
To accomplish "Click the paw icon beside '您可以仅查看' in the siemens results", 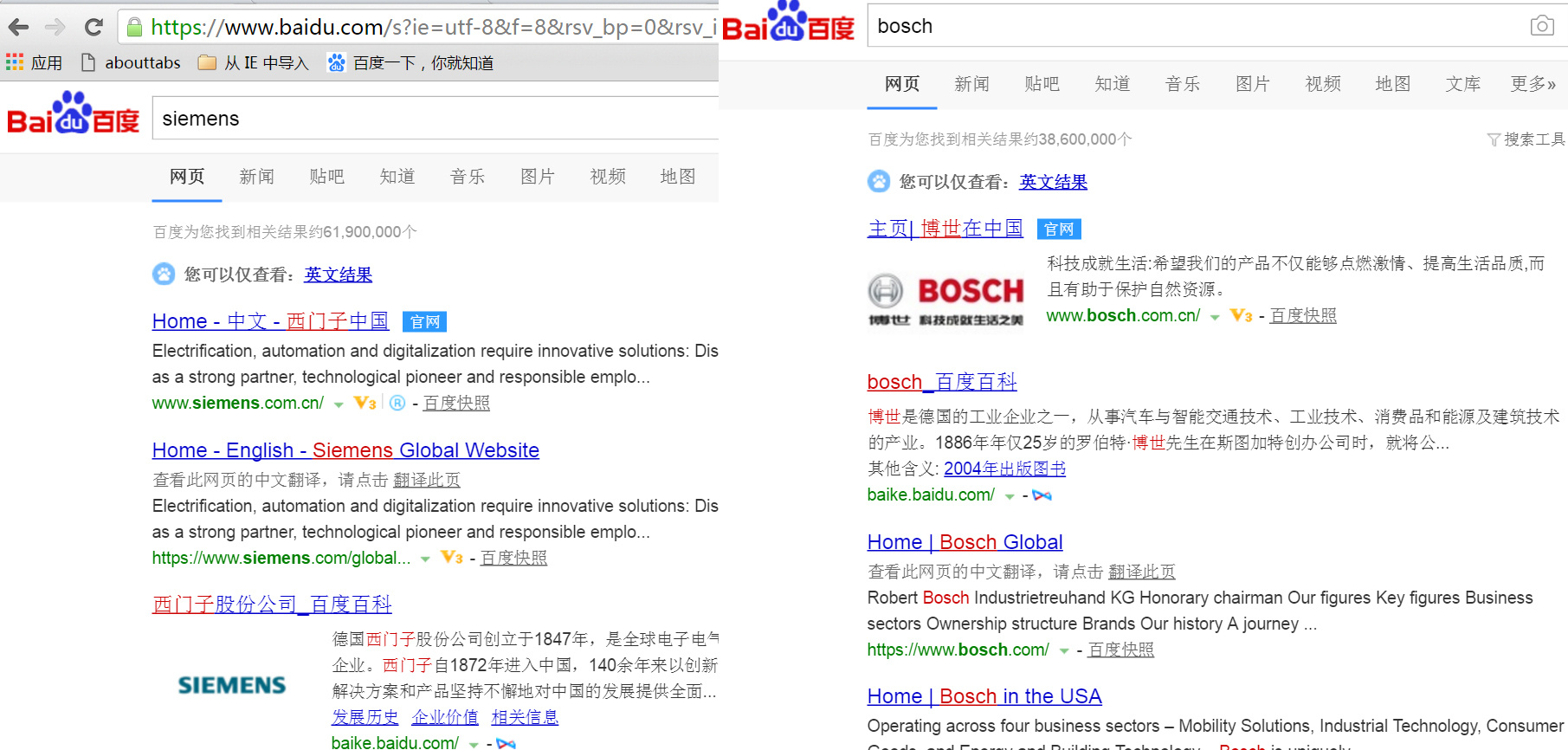I will (x=164, y=274).
